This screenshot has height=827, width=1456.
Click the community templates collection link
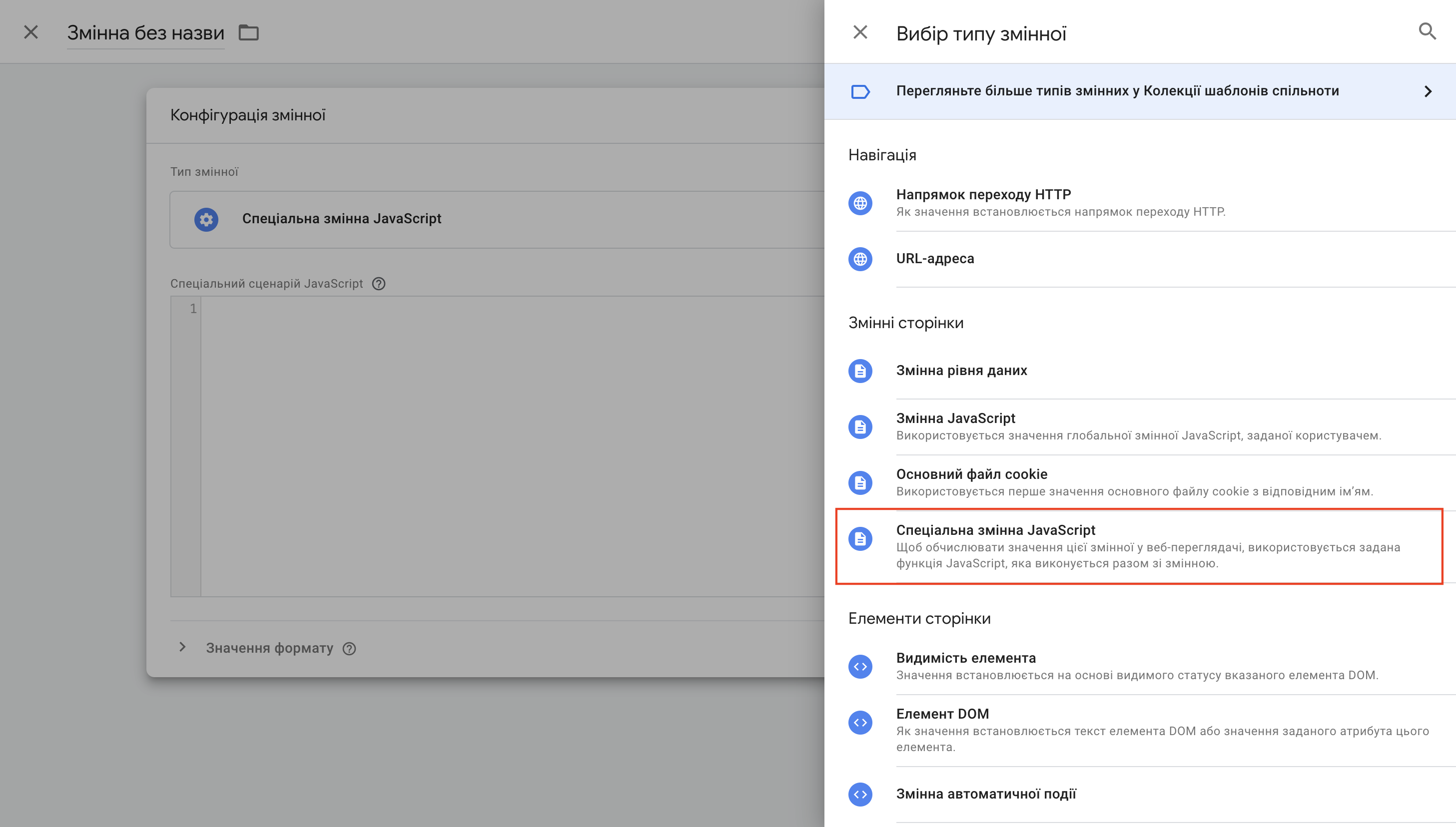[x=1142, y=91]
